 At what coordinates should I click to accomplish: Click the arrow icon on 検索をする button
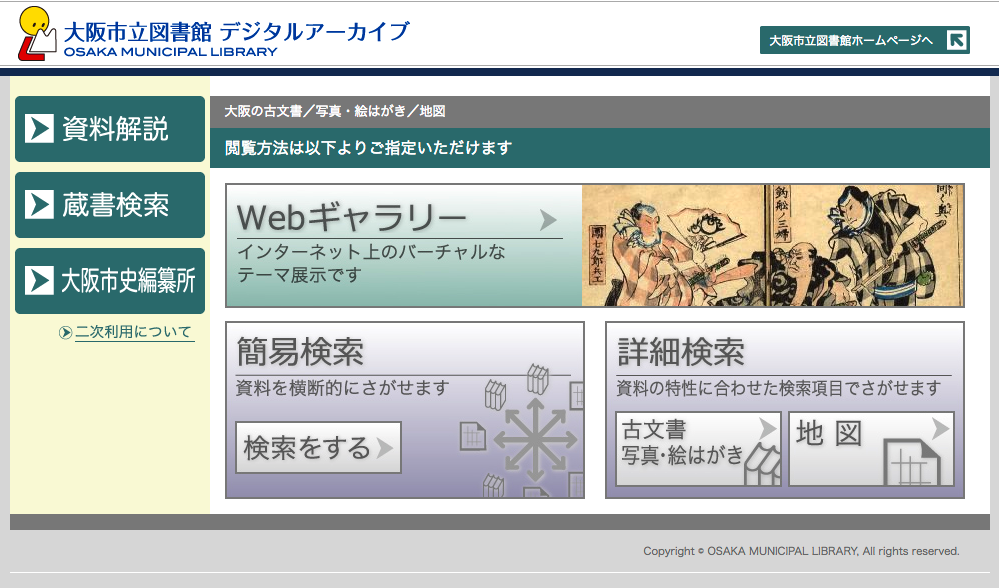click(384, 448)
